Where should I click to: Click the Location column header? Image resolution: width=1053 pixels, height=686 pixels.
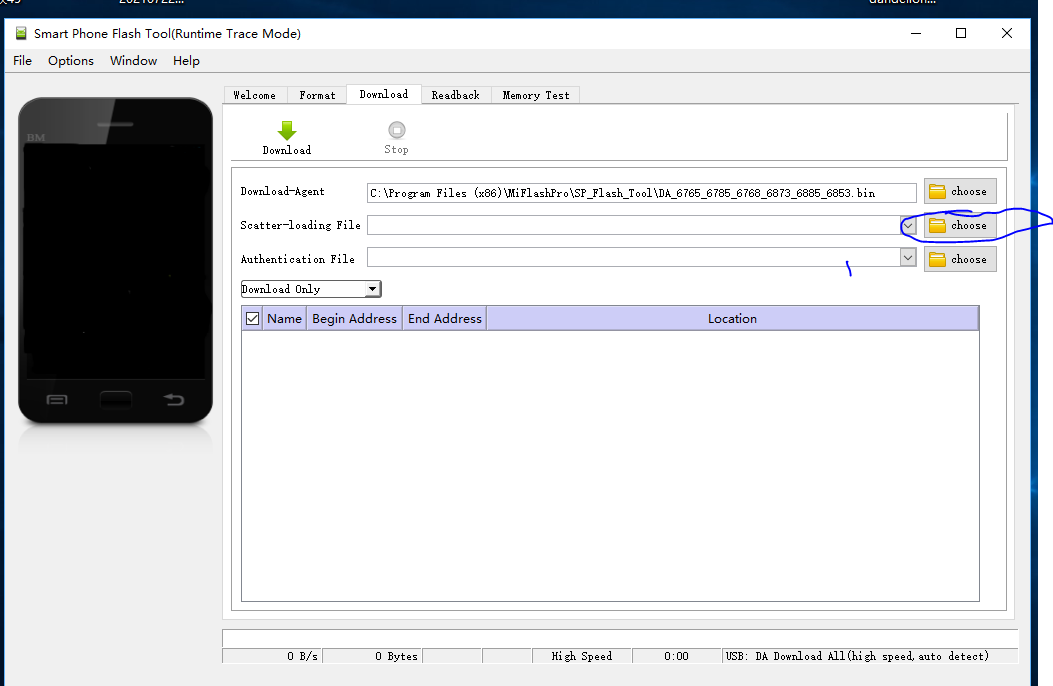click(732, 319)
